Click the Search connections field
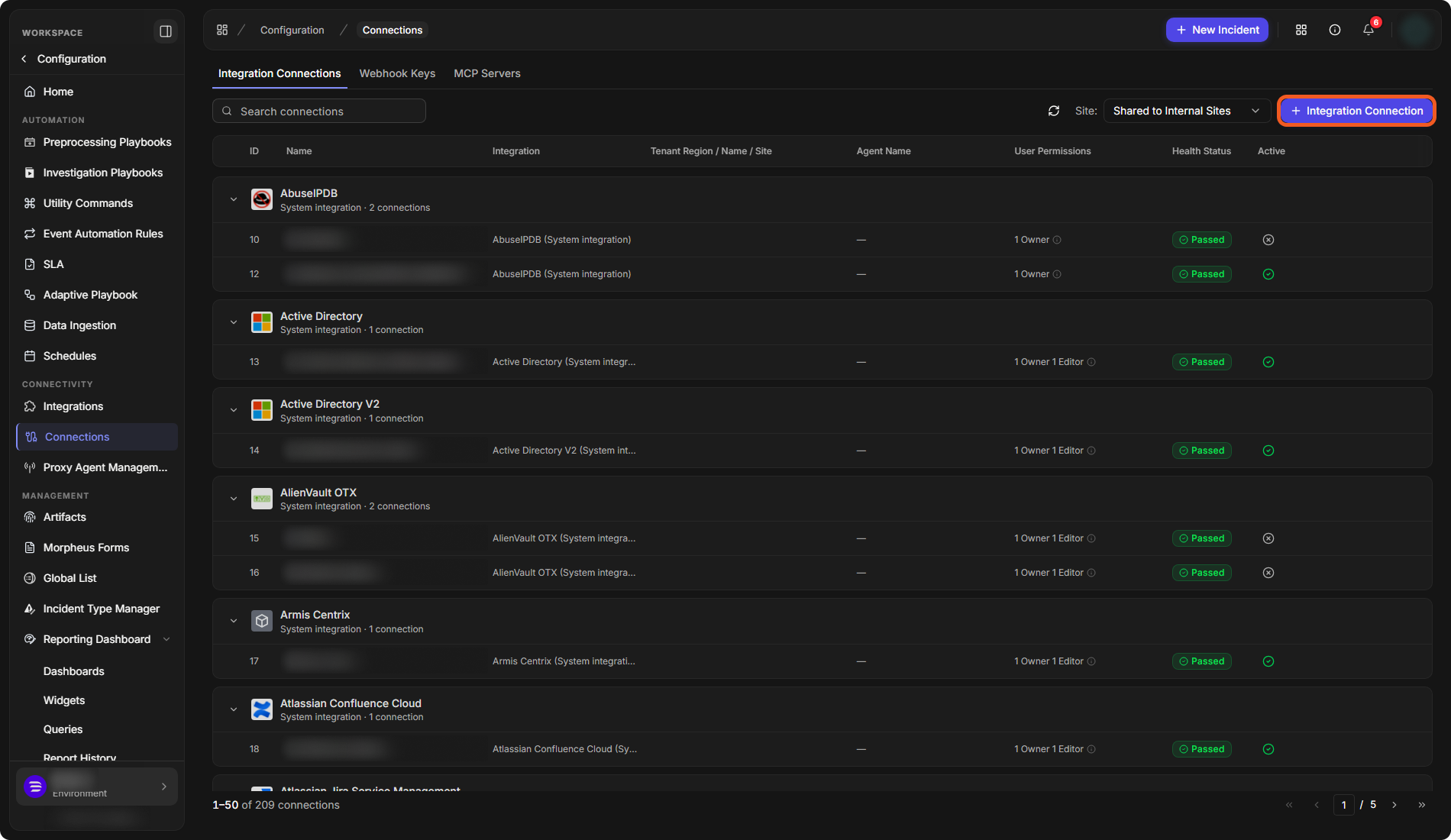The width and height of the screenshot is (1451, 840). [x=319, y=111]
